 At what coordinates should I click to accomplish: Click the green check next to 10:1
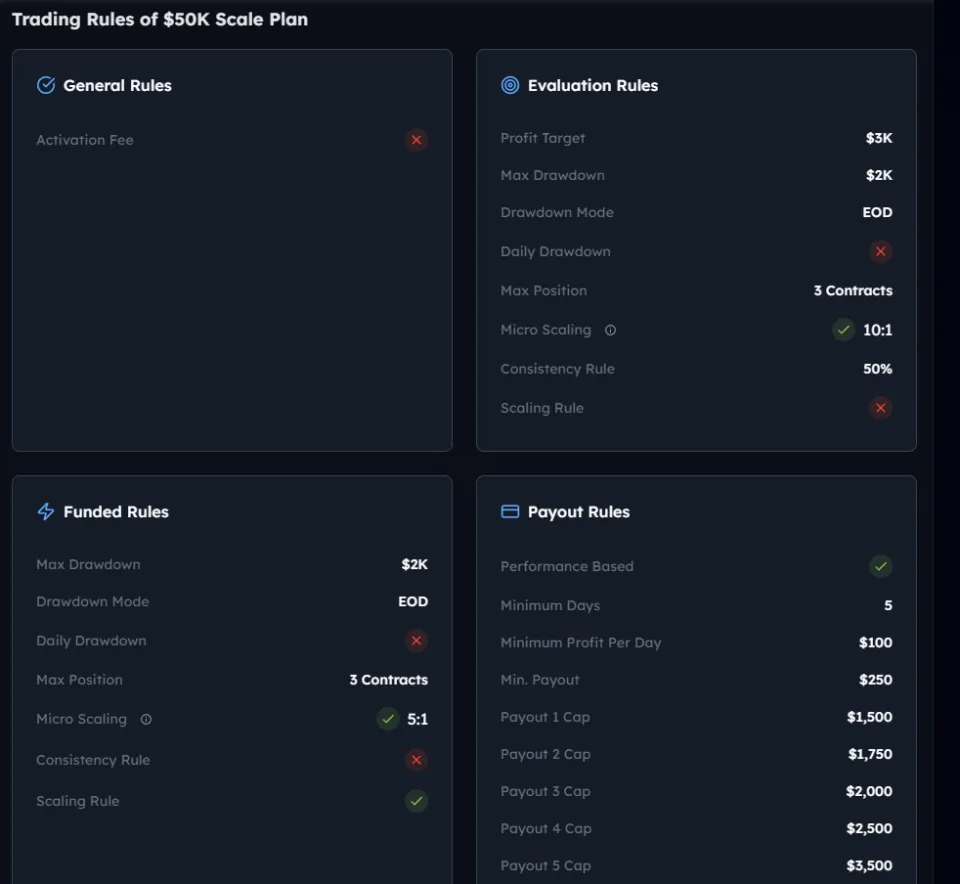coord(843,330)
